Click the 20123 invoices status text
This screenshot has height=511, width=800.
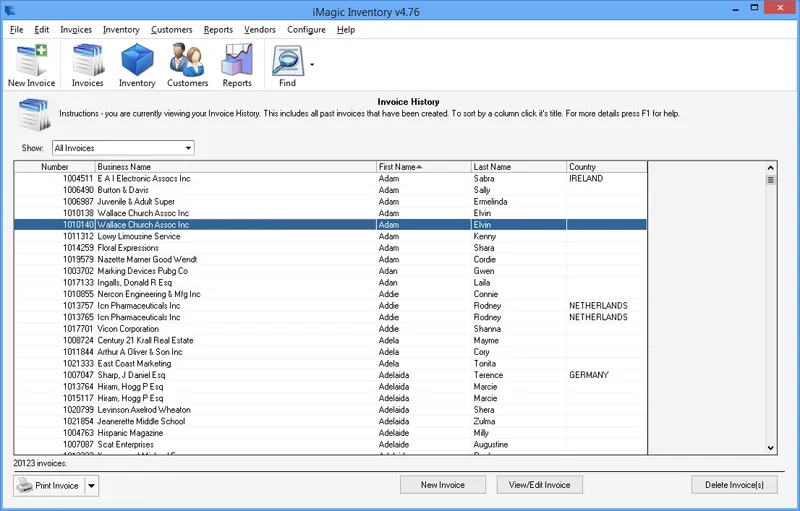[x=40, y=463]
